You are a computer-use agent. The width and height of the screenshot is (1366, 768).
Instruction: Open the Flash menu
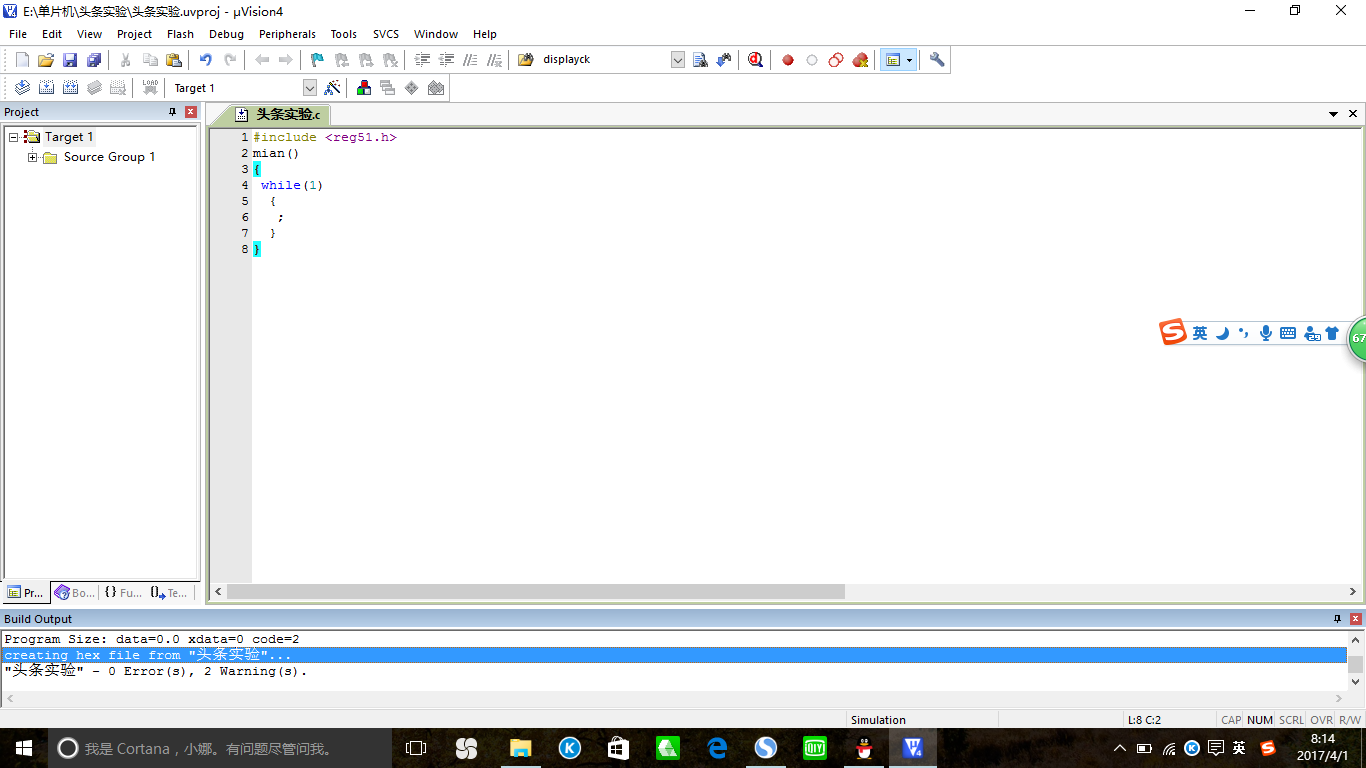180,34
